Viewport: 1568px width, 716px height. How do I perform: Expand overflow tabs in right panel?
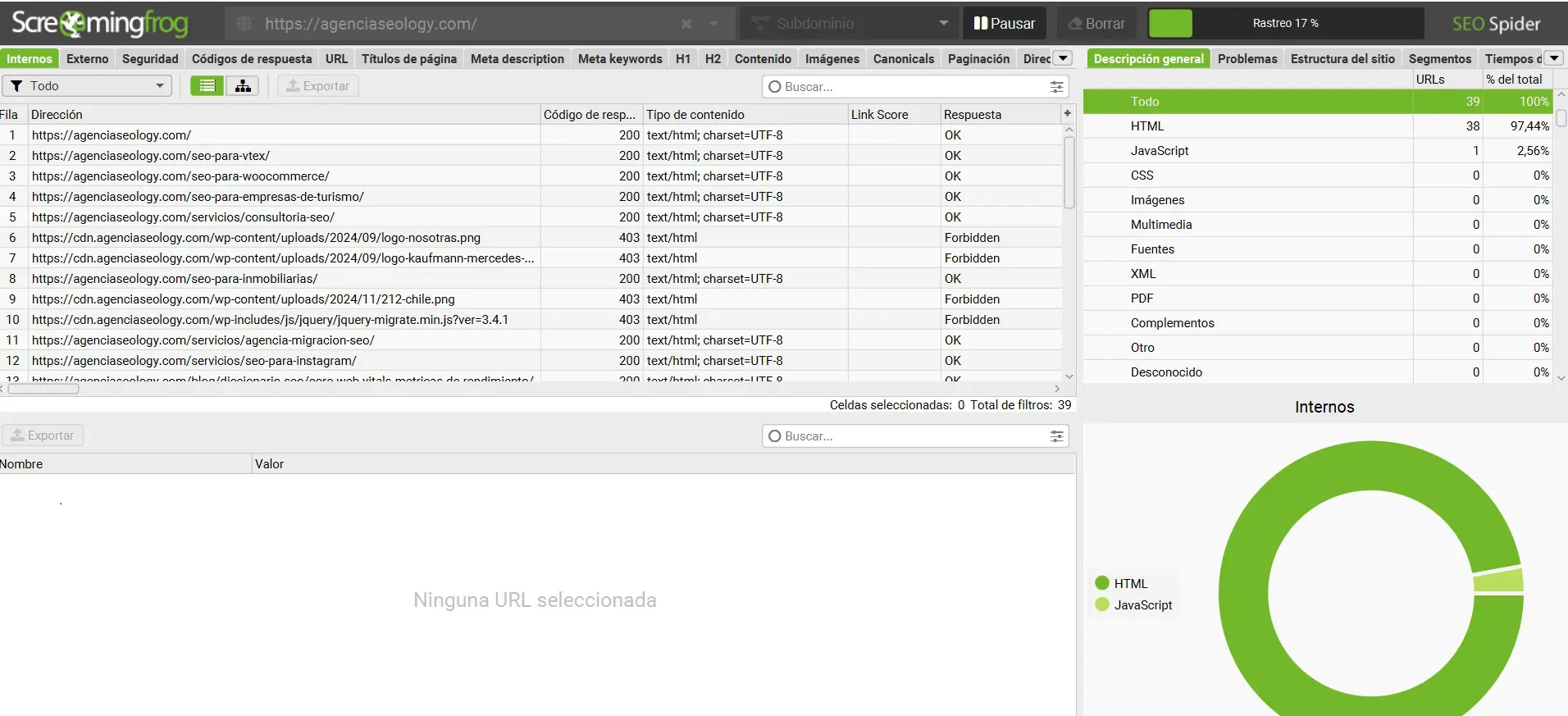pos(1553,58)
